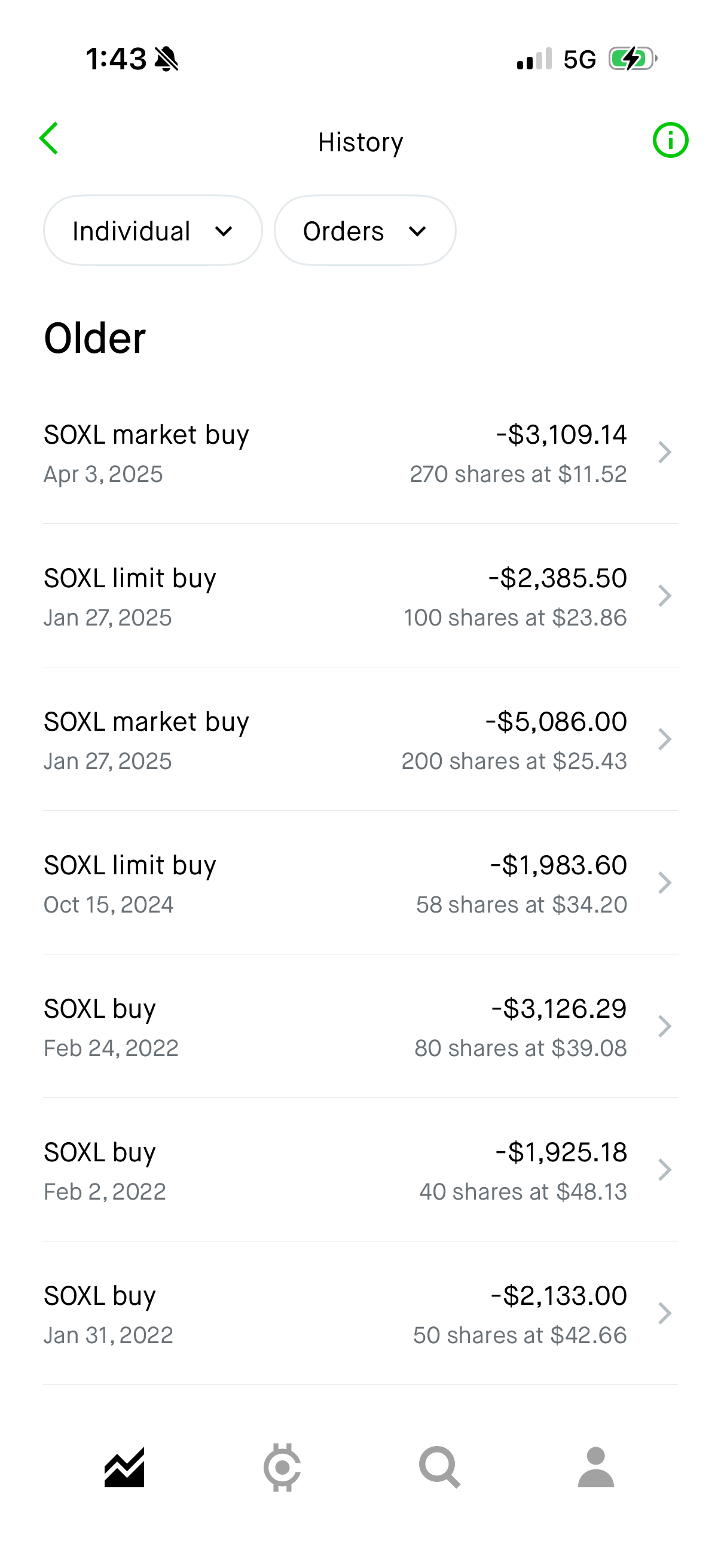This screenshot has width=721, height=1568.
Task: Expand the Individual account dropdown
Action: point(152,231)
